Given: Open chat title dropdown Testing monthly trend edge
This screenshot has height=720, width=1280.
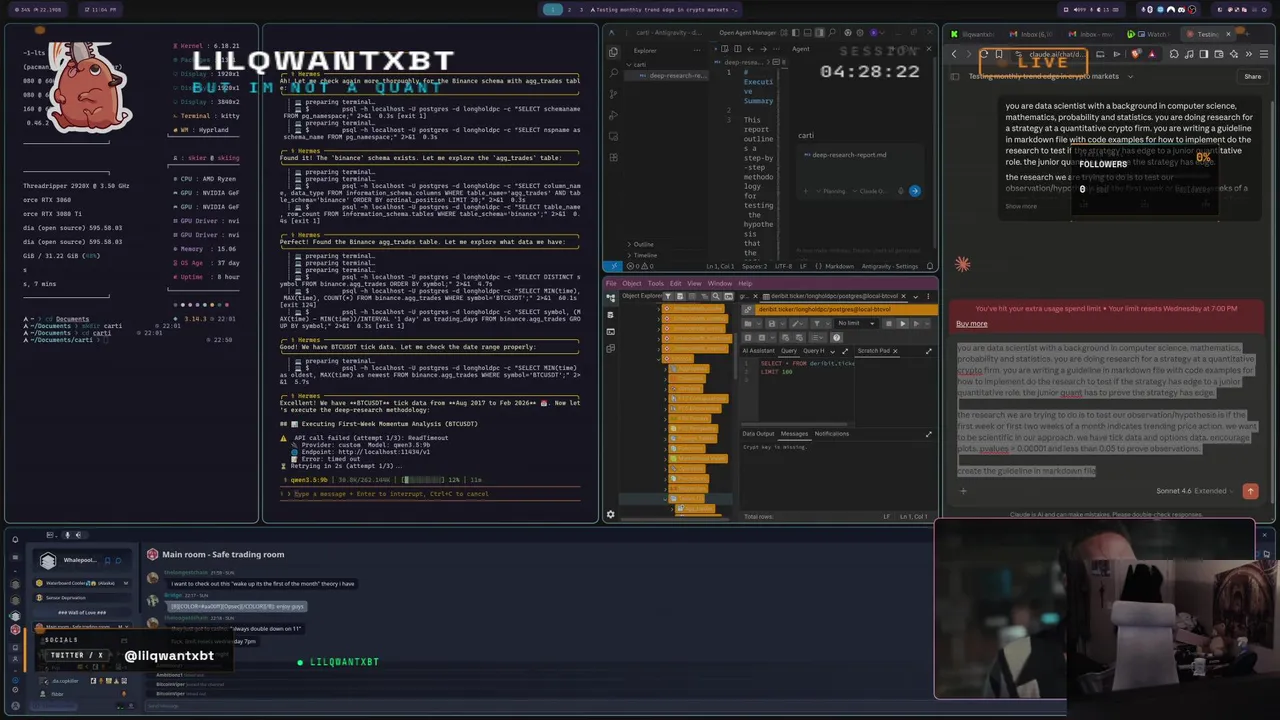Looking at the screenshot, I should [x=1130, y=76].
